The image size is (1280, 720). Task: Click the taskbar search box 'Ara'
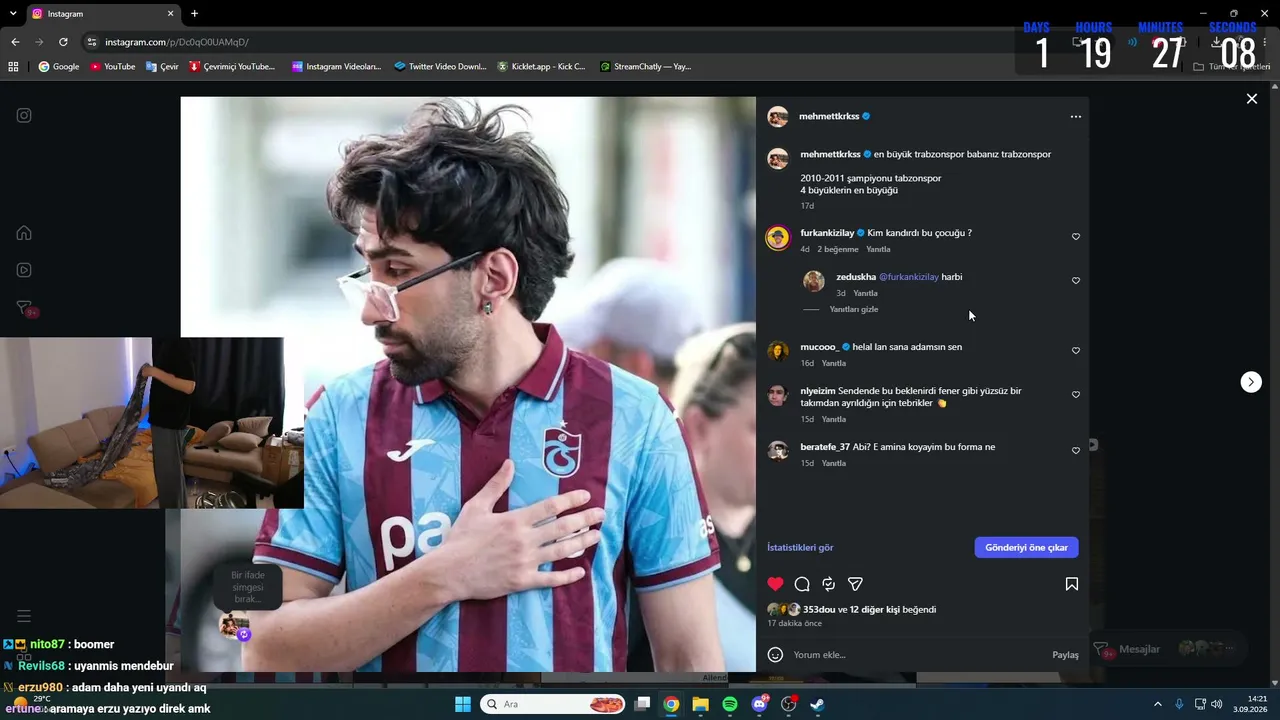click(x=552, y=704)
